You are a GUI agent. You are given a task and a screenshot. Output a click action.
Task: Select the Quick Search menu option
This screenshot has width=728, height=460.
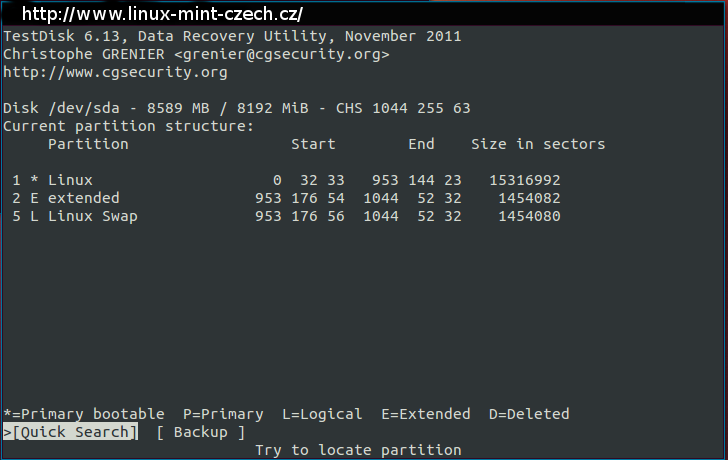tap(71, 432)
